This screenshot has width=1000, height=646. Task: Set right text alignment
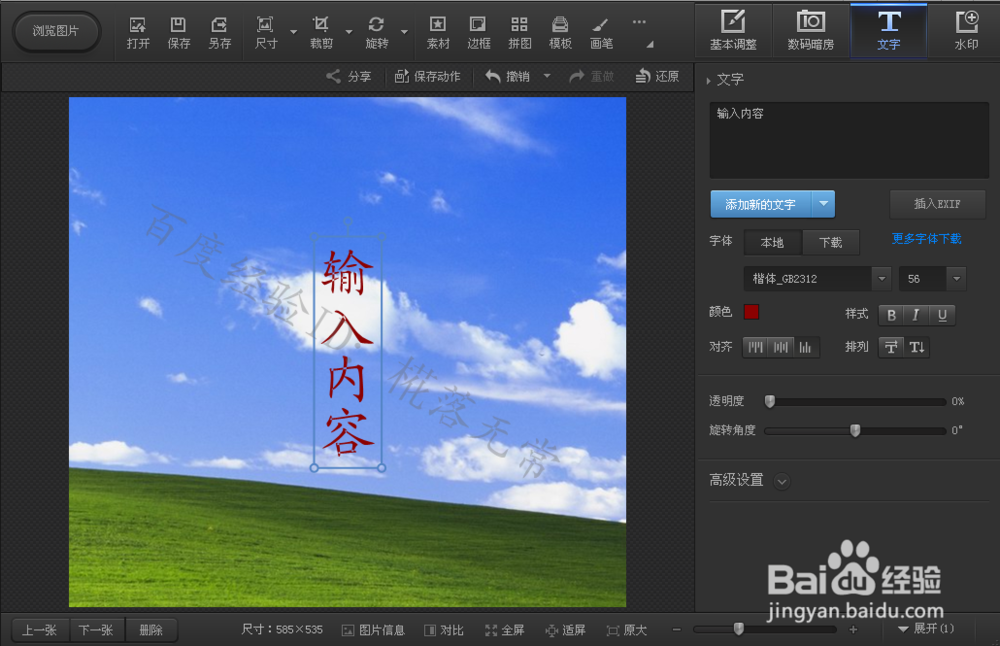point(805,348)
